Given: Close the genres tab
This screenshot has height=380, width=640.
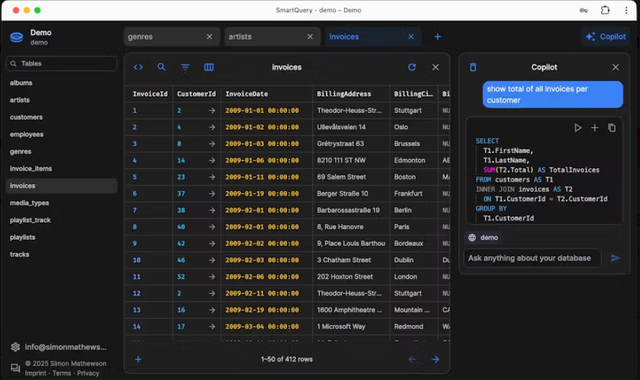Looking at the screenshot, I should (x=209, y=37).
